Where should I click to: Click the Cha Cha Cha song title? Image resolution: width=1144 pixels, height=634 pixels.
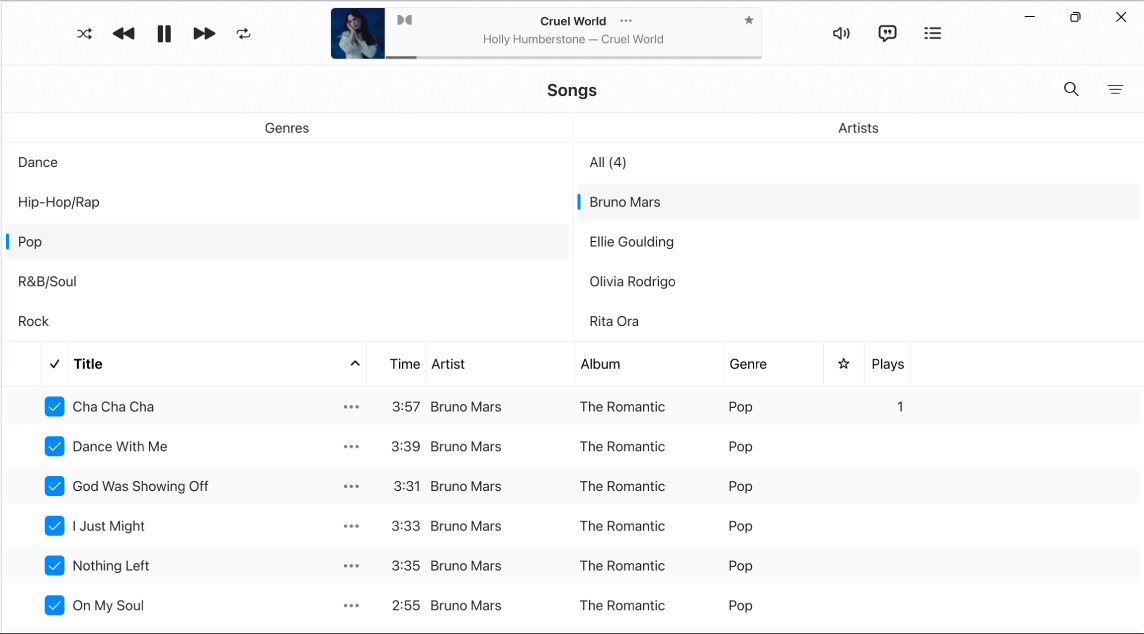113,407
